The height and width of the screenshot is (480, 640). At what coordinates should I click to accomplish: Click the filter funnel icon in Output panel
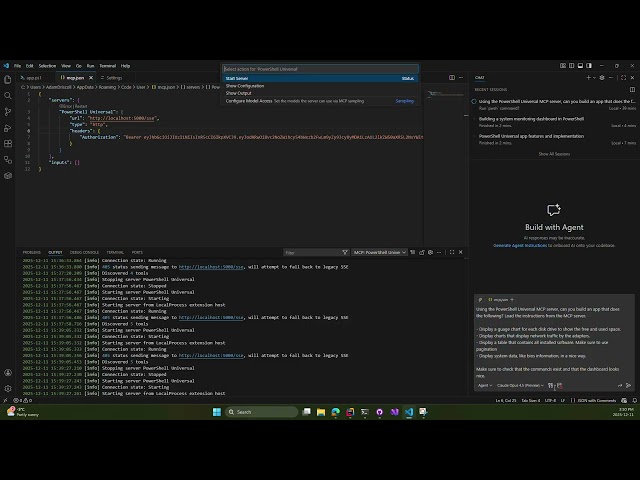pyautogui.click(x=345, y=253)
